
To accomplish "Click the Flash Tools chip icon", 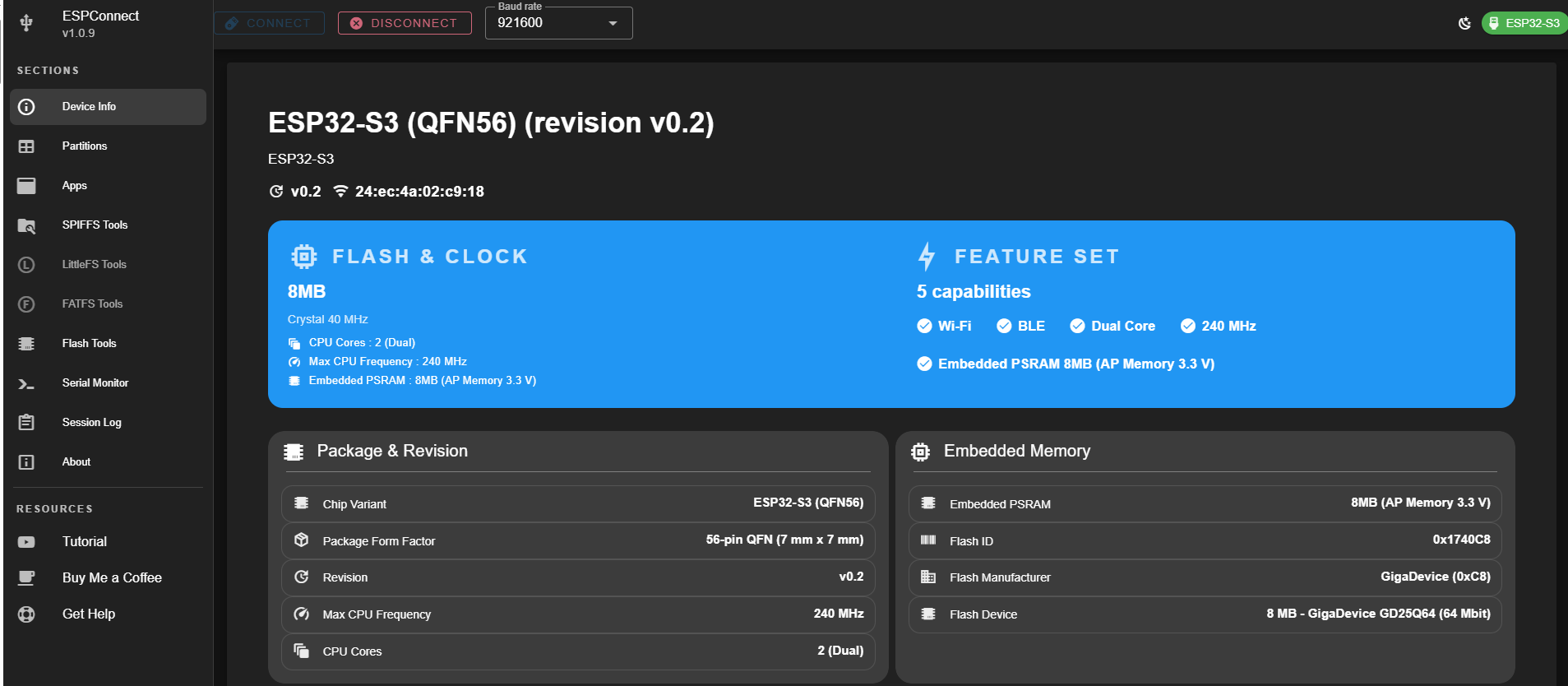I will coord(26,344).
